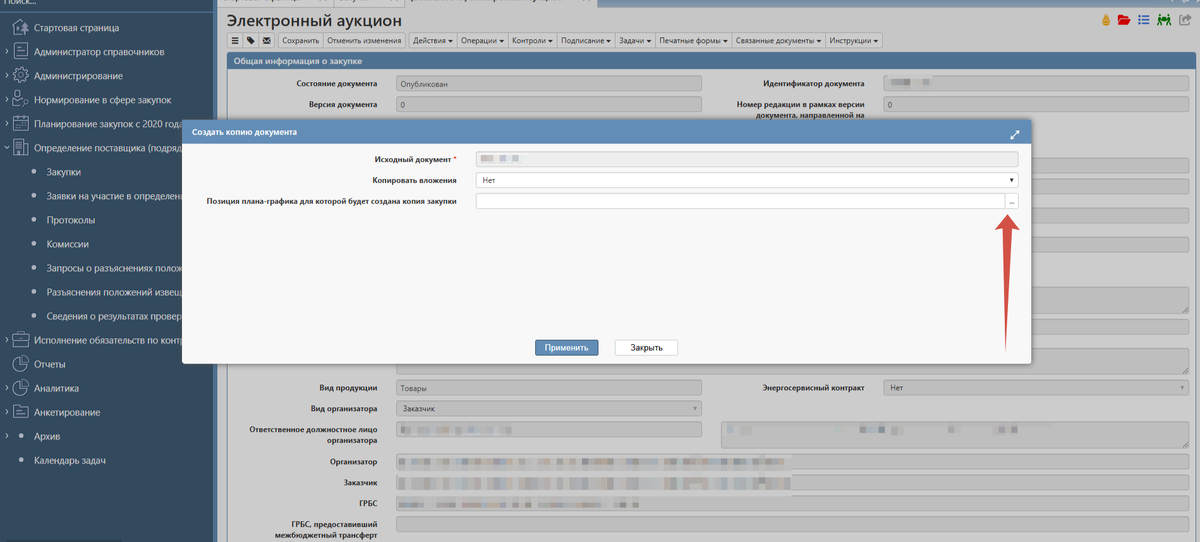Open the Копировать вложения dropdown
The height and width of the screenshot is (542, 1200).
point(747,180)
